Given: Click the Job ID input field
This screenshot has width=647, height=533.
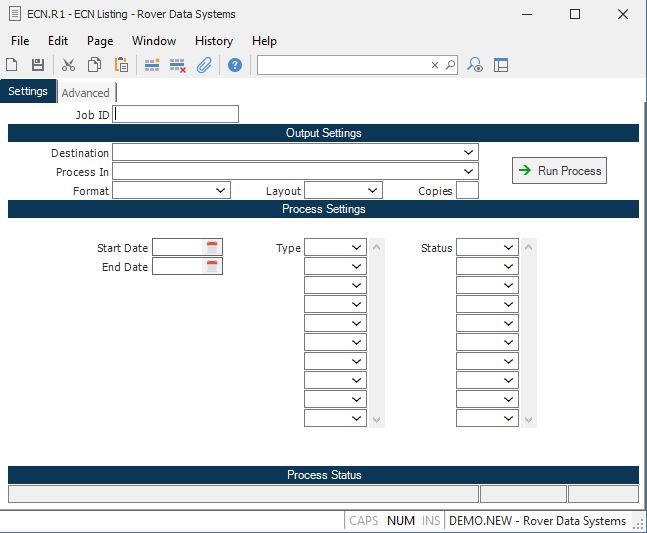Looking at the screenshot, I should pos(177,114).
